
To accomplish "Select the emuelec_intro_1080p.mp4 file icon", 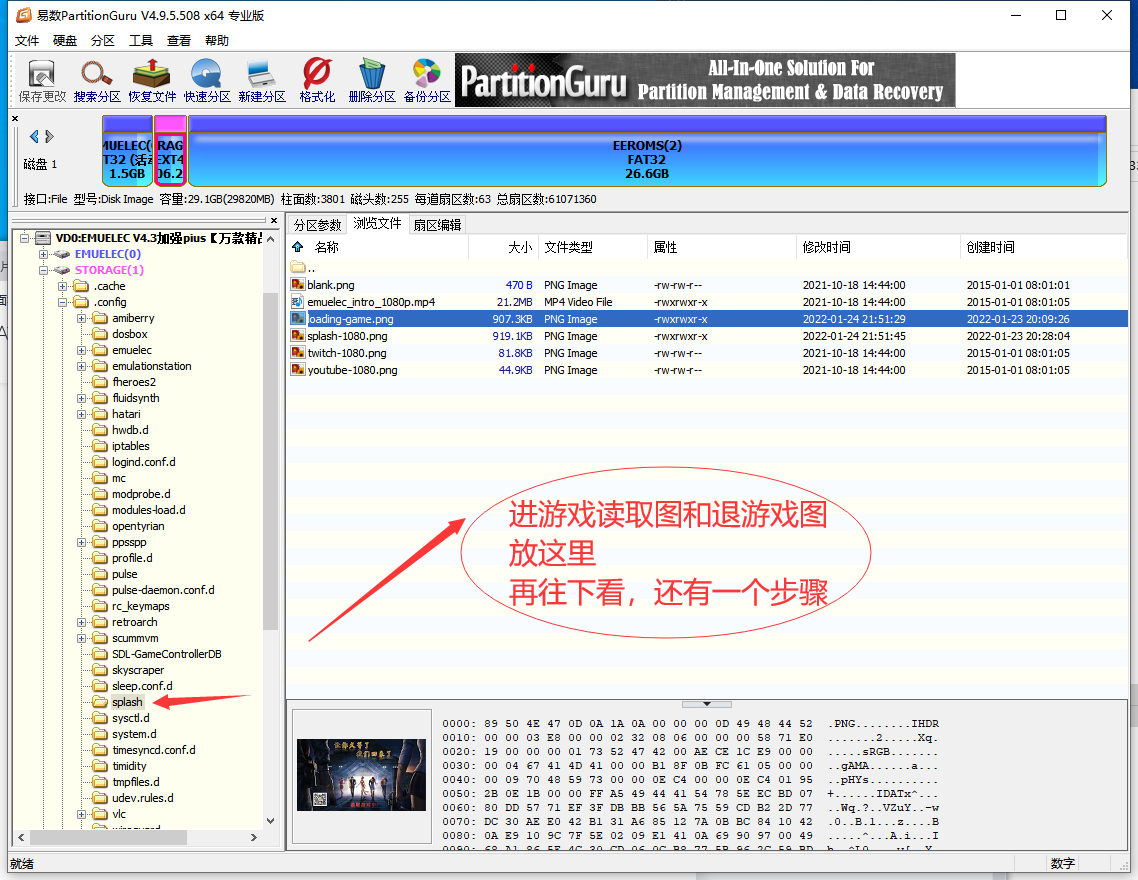I will 298,302.
